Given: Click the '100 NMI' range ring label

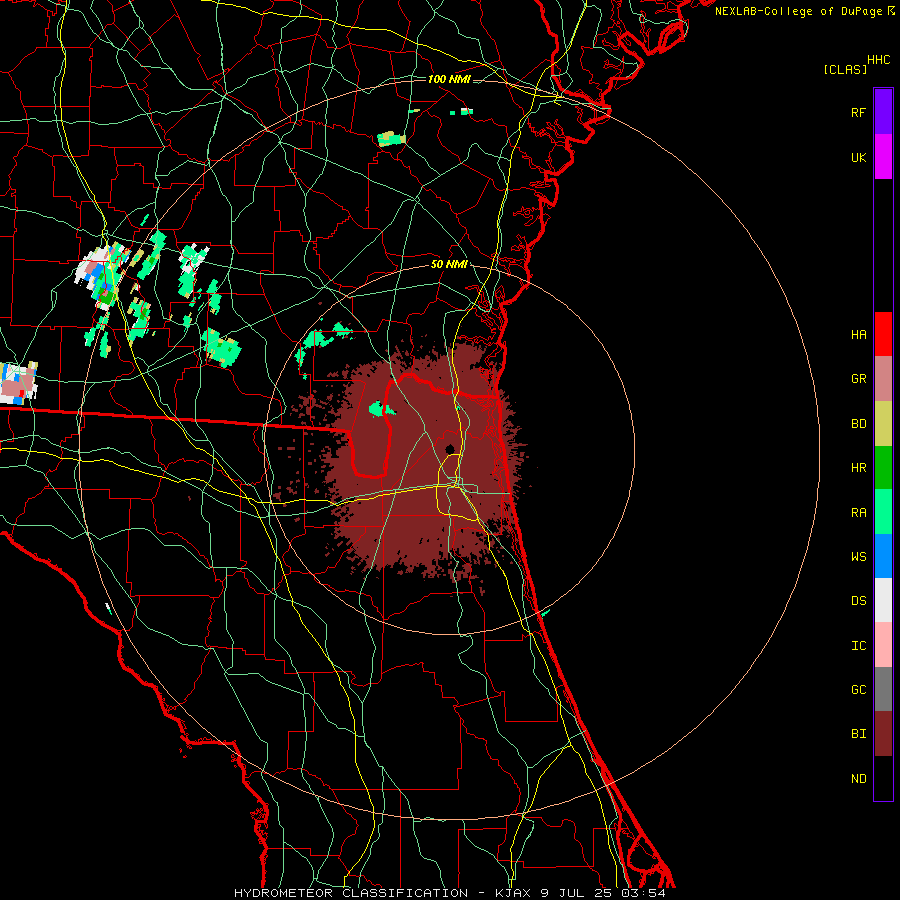Looking at the screenshot, I should tap(449, 79).
